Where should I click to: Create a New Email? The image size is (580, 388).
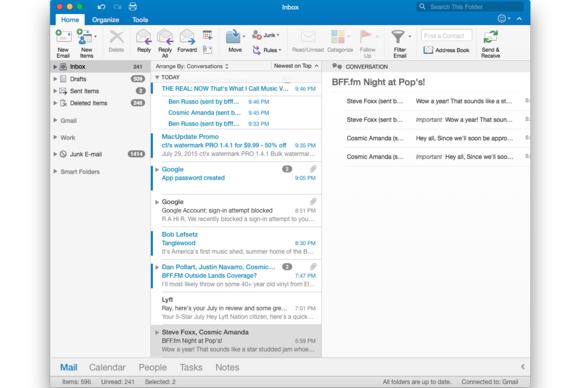pos(63,43)
